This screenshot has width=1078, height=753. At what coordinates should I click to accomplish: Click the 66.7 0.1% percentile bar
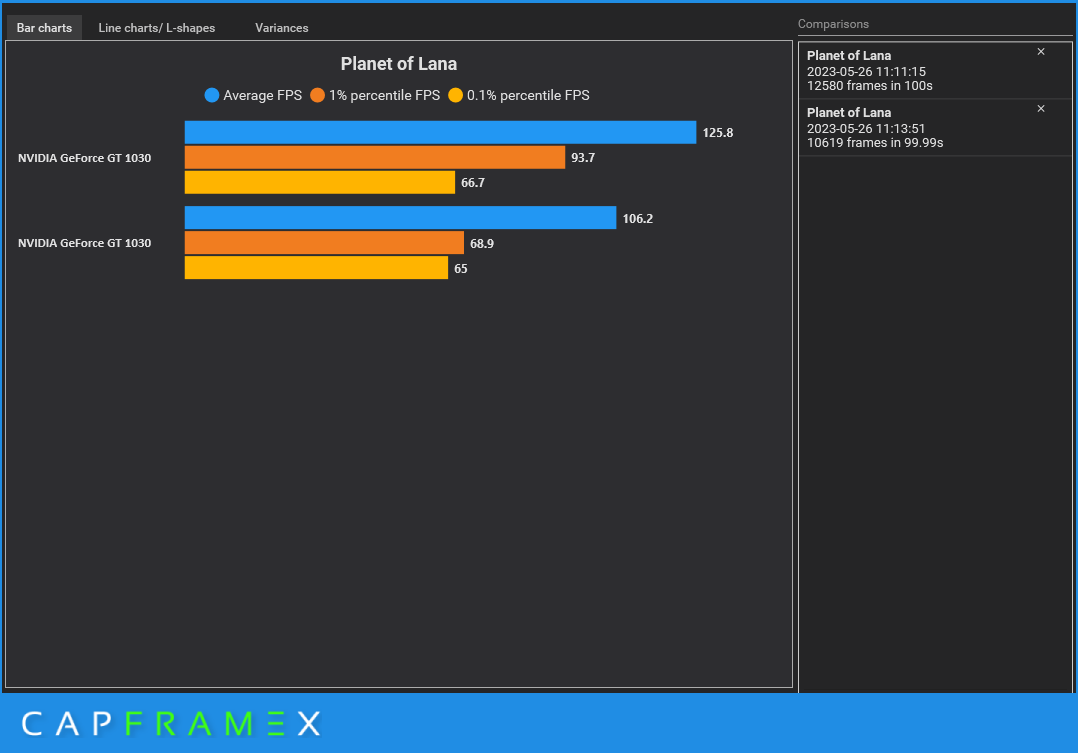[x=320, y=182]
